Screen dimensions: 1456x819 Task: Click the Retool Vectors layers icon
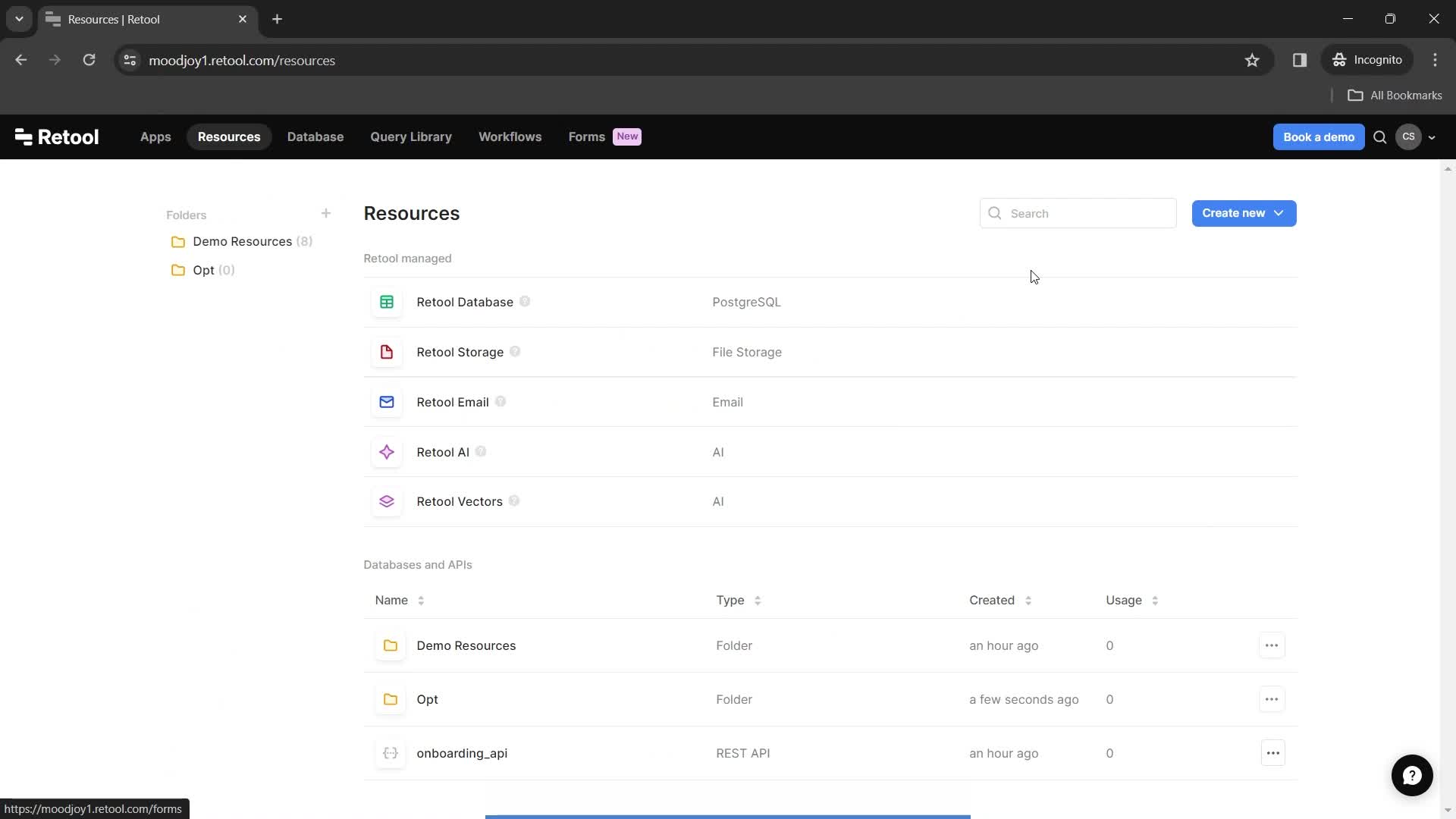(x=386, y=501)
